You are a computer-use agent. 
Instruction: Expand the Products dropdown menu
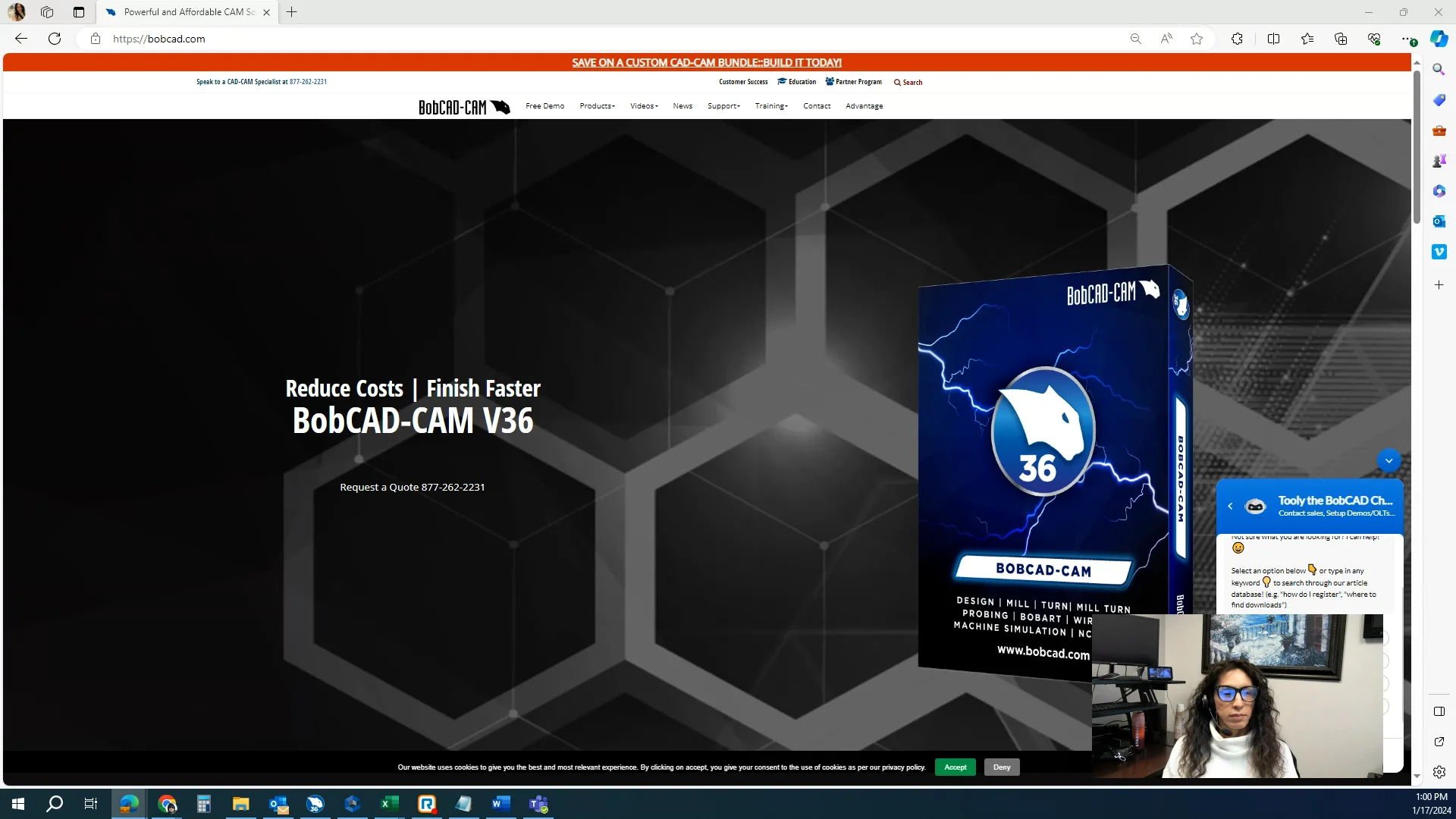597,106
